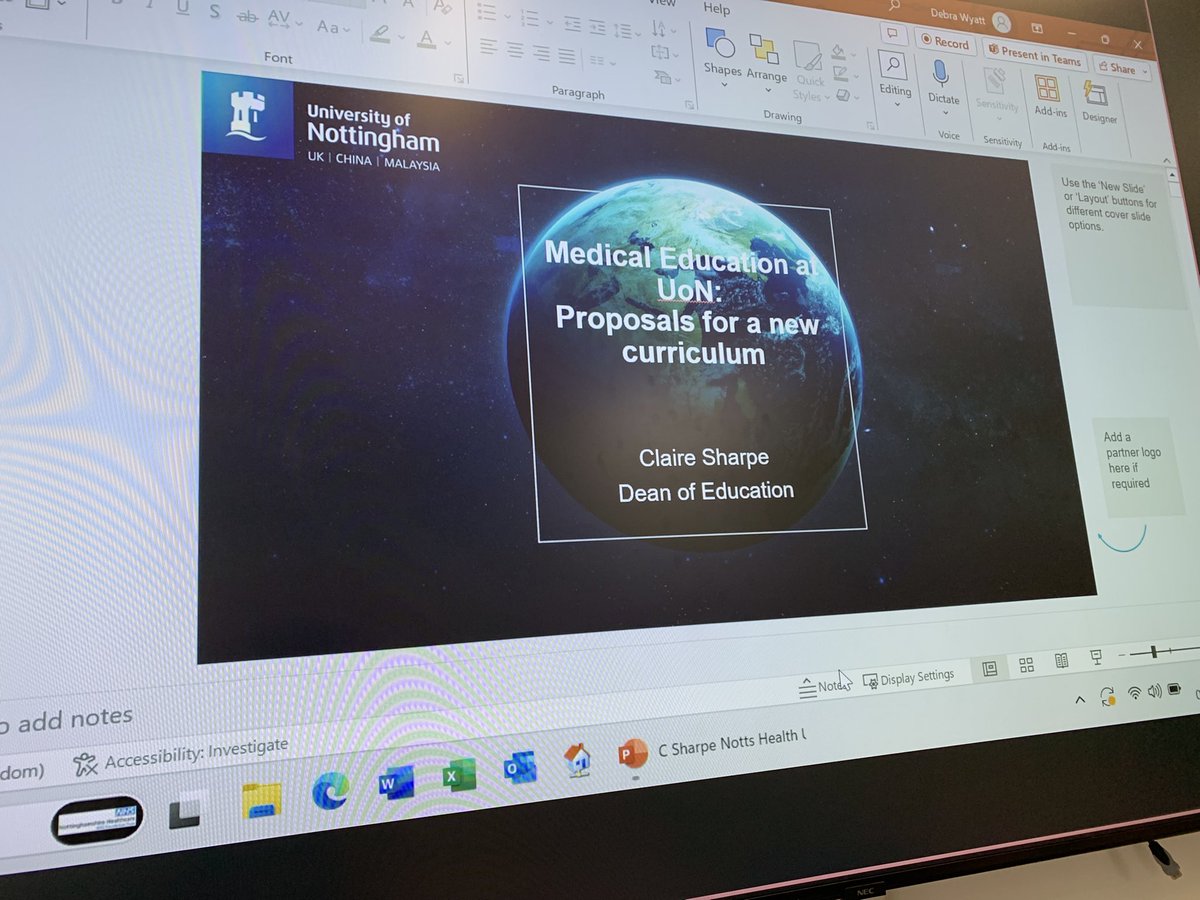Open the volume control icon

point(1155,690)
